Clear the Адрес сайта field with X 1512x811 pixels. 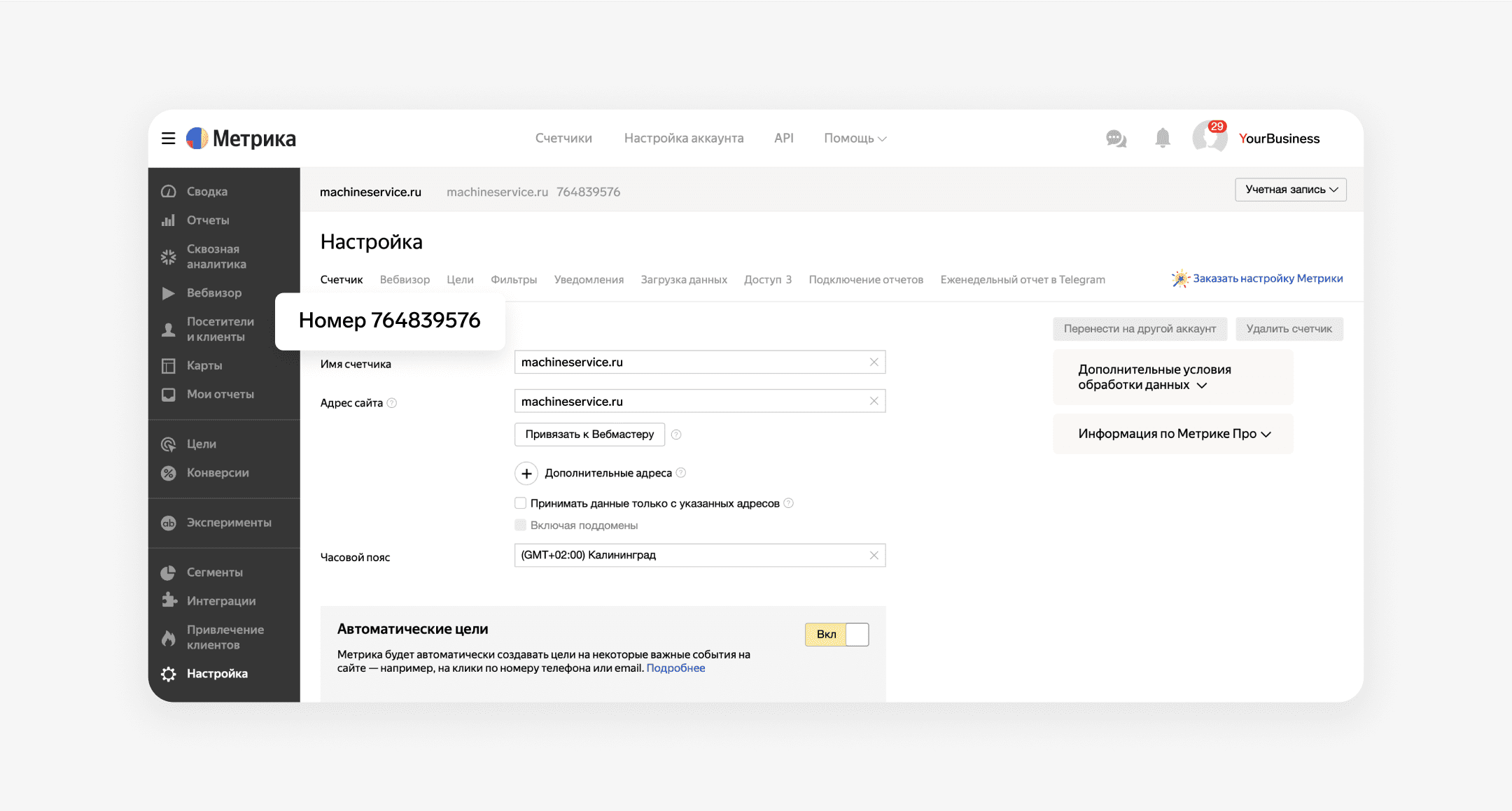coord(874,401)
